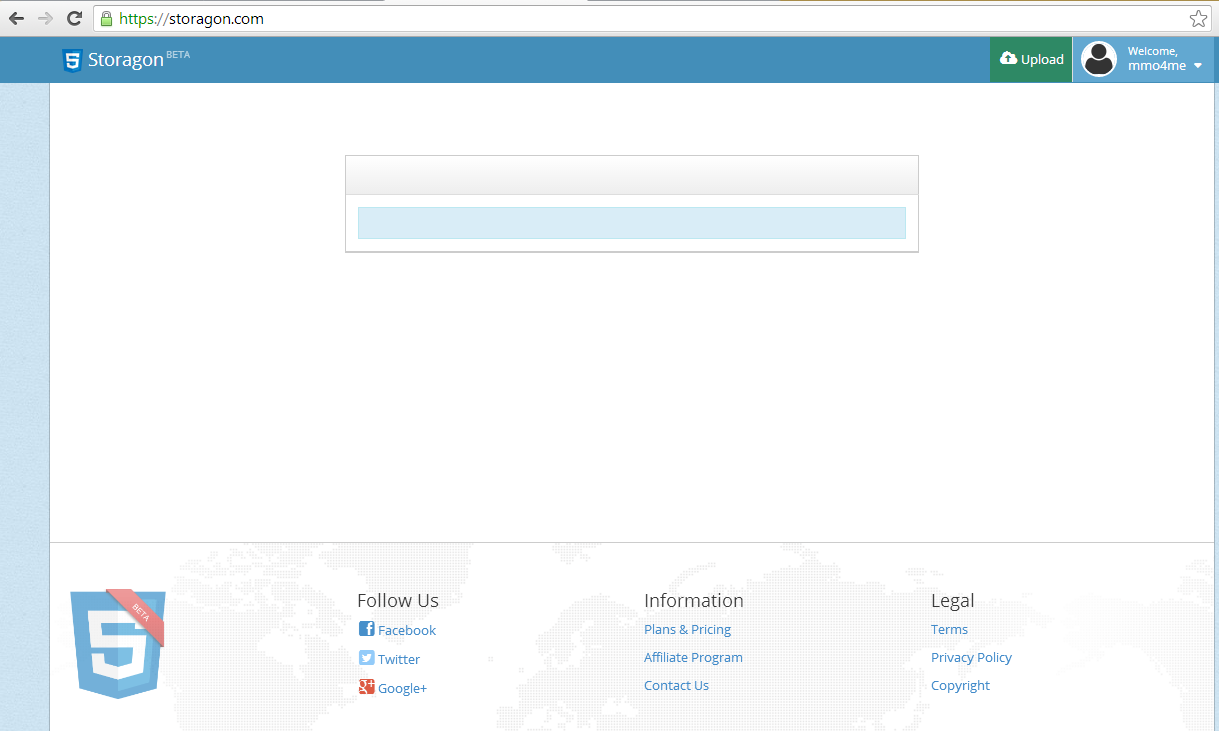The image size is (1219, 731).
Task: Click the Legal heading
Action: tap(952, 601)
